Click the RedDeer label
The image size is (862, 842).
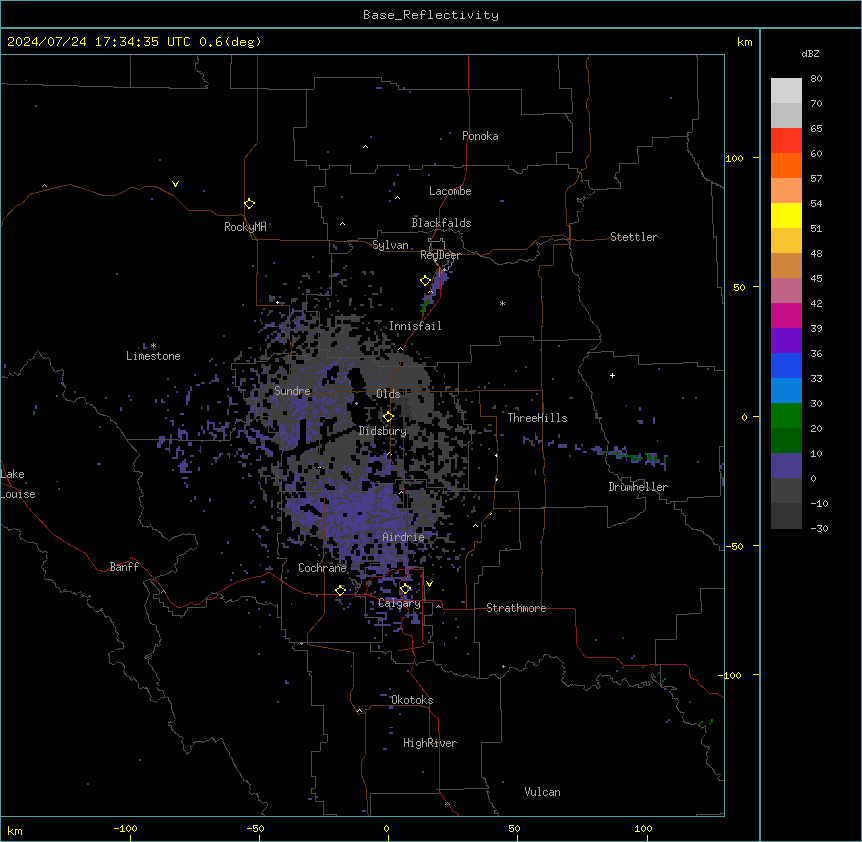(440, 255)
